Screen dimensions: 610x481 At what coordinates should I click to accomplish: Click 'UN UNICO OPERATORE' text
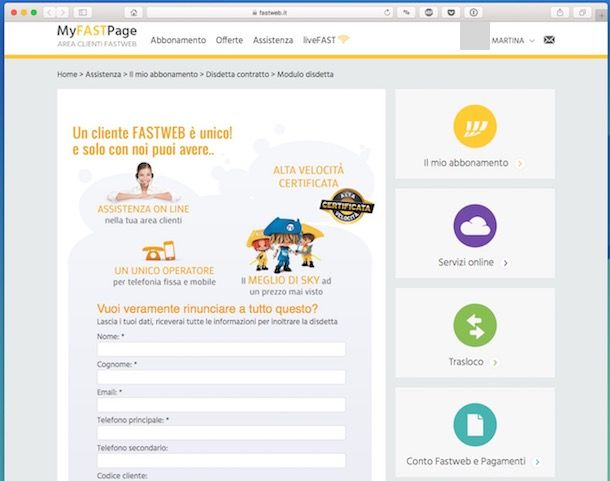(164, 270)
